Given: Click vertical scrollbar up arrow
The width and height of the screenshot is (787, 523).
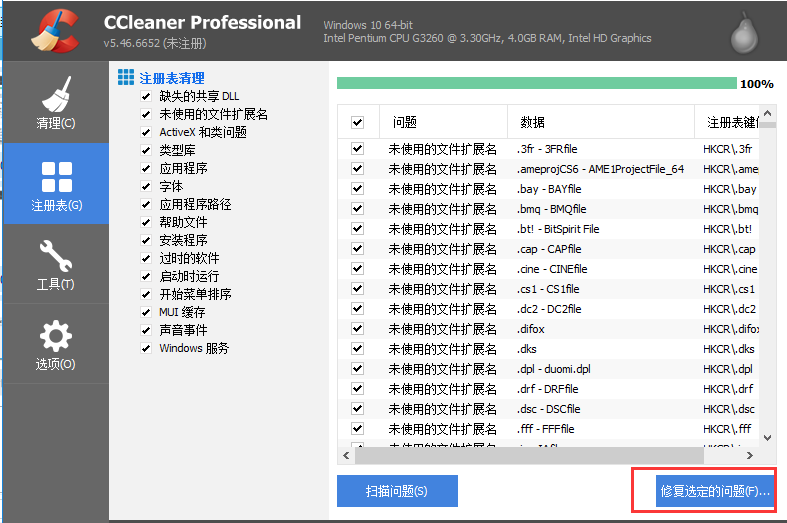Looking at the screenshot, I should click(767, 113).
